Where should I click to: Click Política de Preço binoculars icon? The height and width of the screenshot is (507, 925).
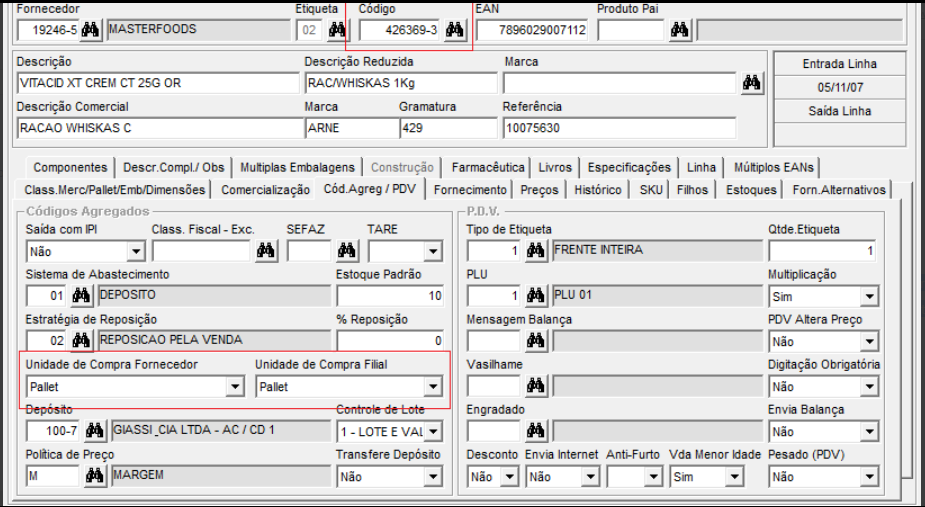tap(95, 476)
